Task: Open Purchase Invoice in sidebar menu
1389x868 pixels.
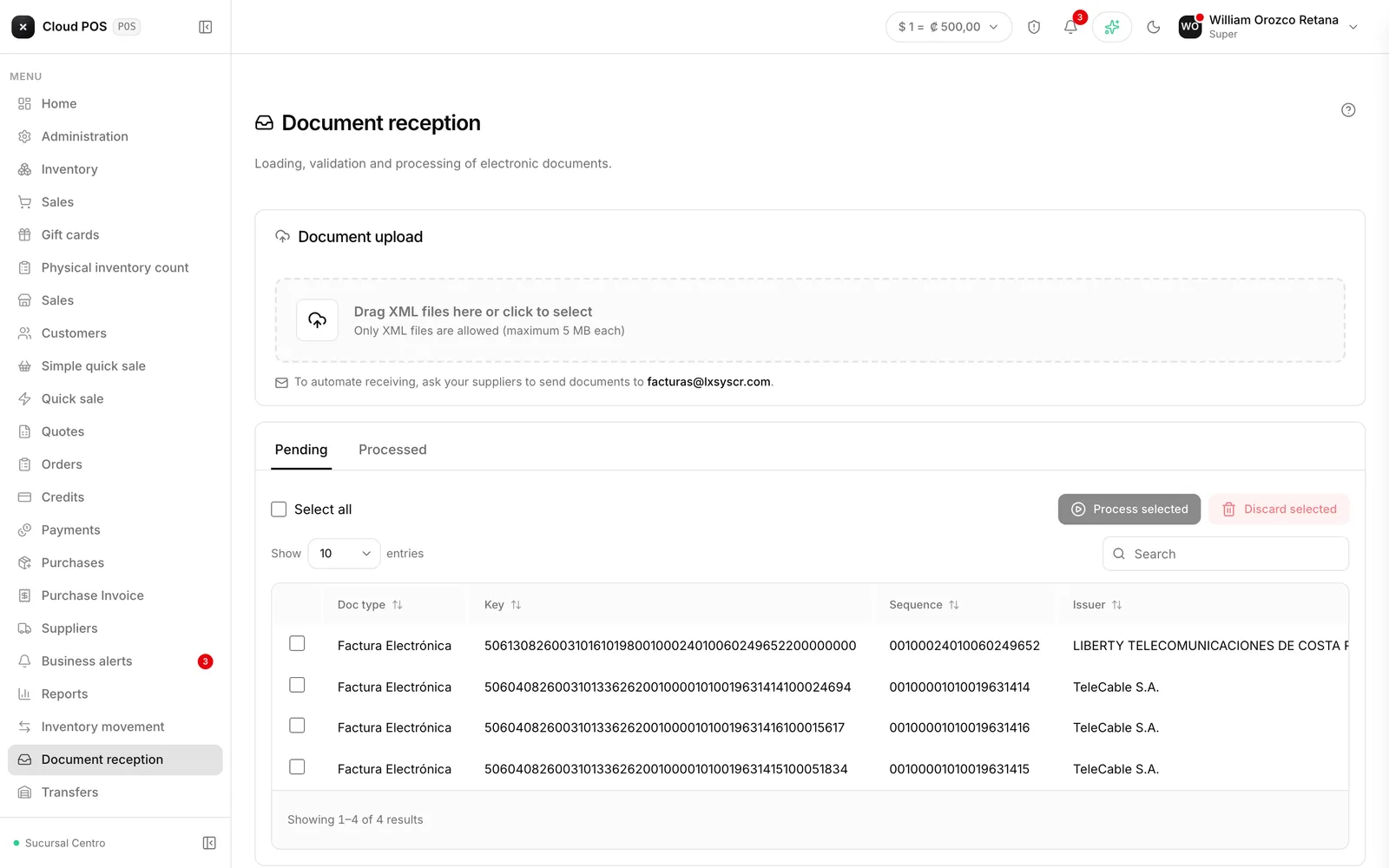Action: tap(115, 595)
